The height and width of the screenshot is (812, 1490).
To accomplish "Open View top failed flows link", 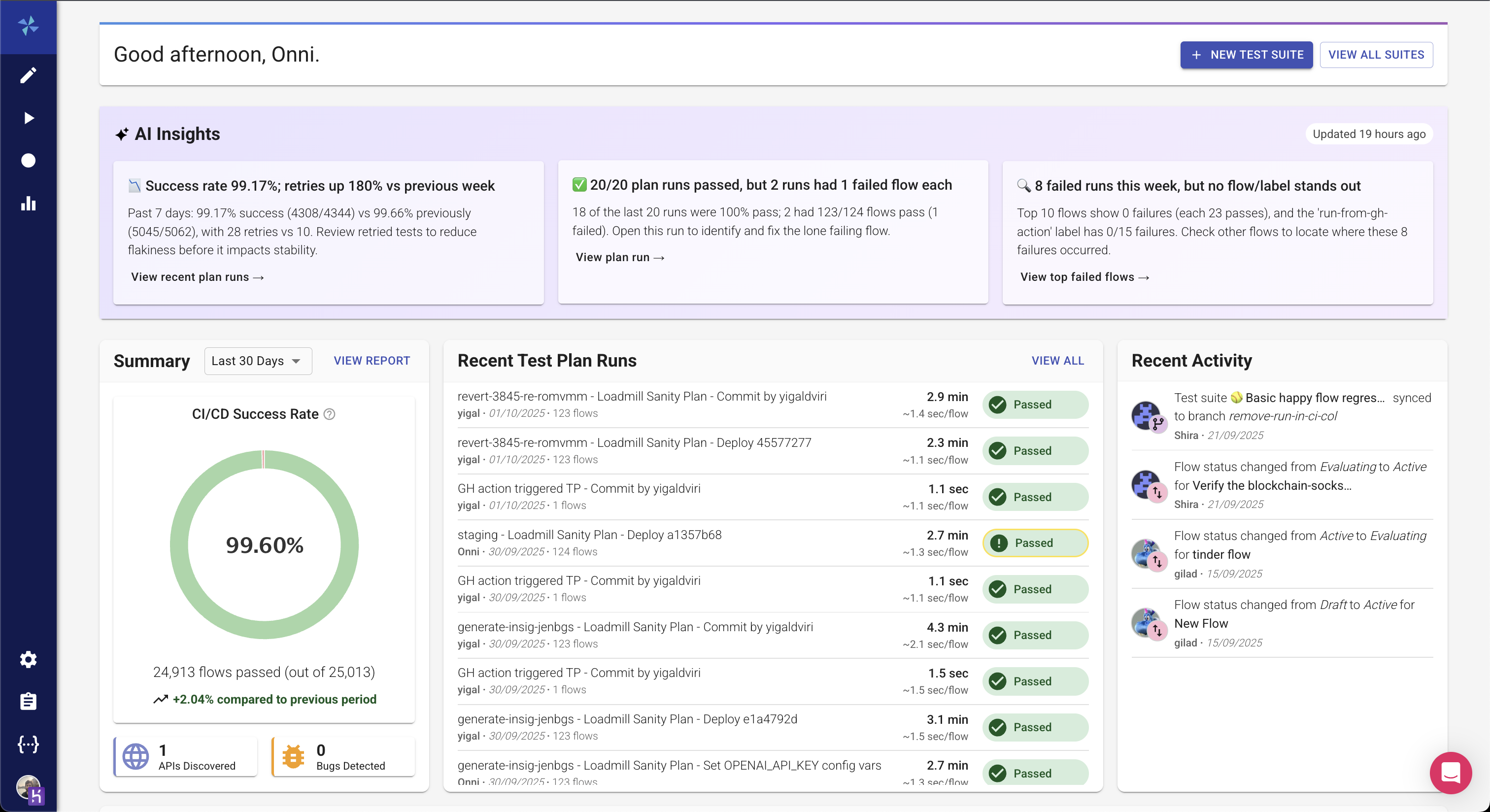I will 1084,277.
